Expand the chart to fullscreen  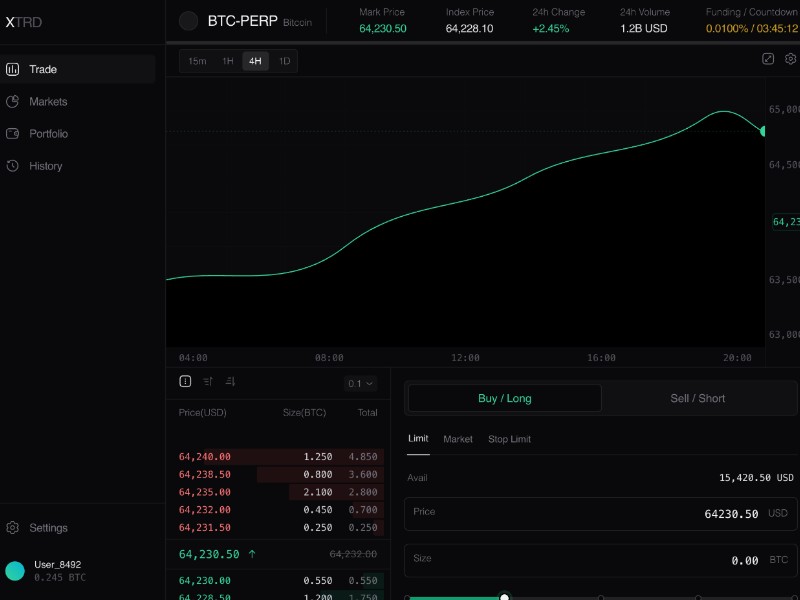click(x=768, y=59)
